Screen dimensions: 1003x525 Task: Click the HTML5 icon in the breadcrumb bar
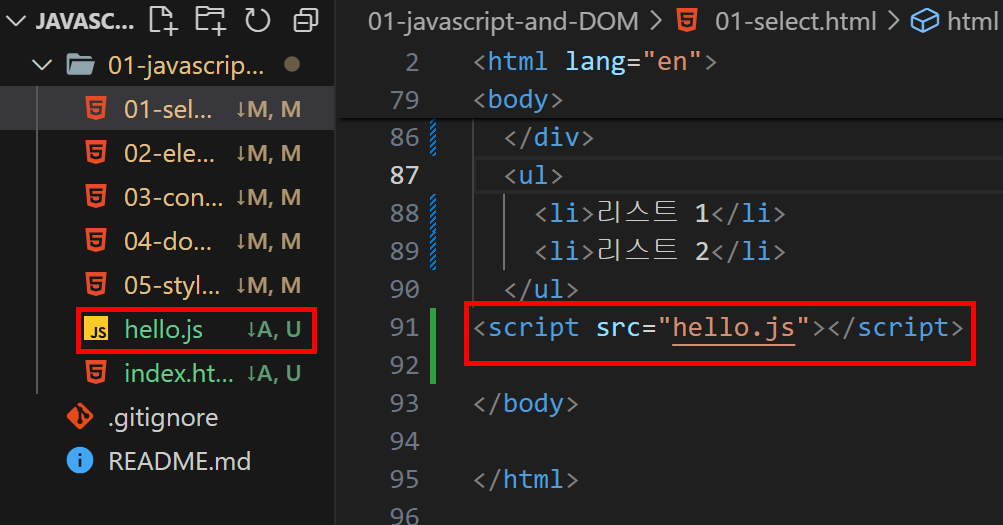[x=687, y=21]
